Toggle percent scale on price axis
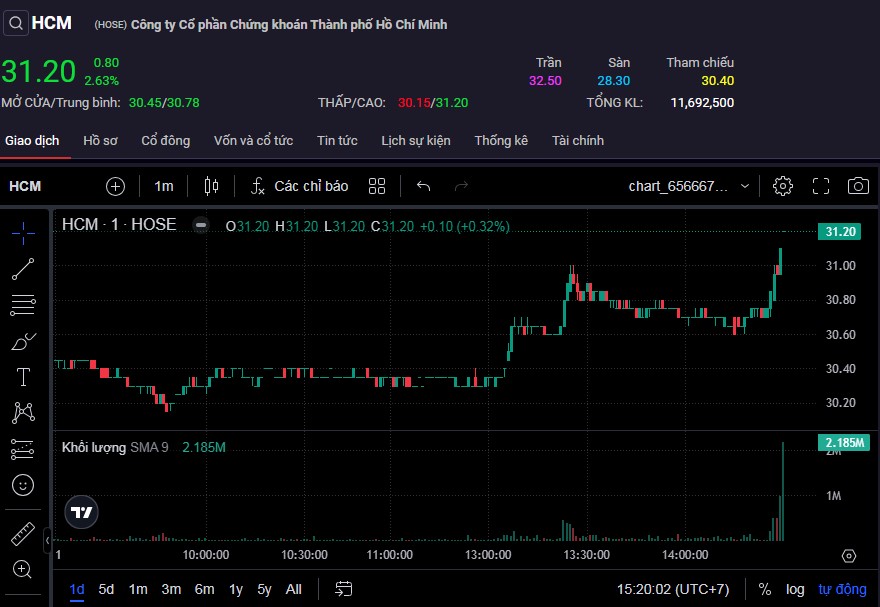This screenshot has height=607, width=880. pos(765,589)
